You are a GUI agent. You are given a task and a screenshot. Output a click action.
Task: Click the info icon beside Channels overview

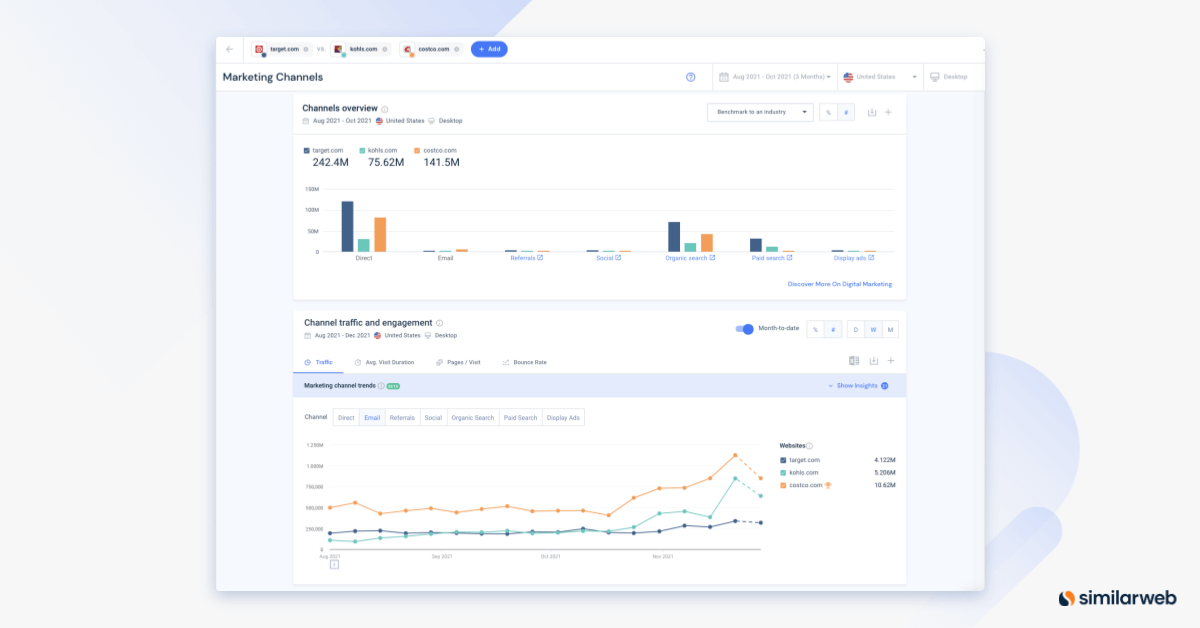(x=385, y=109)
